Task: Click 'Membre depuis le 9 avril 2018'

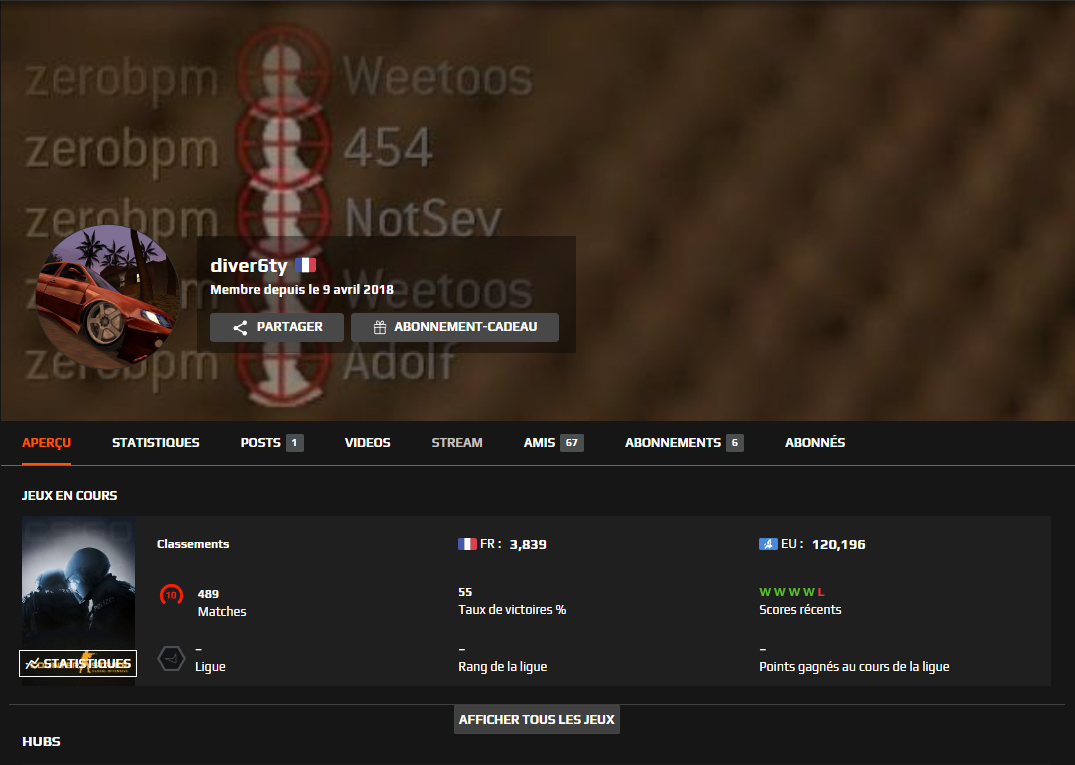Action: click(x=302, y=289)
